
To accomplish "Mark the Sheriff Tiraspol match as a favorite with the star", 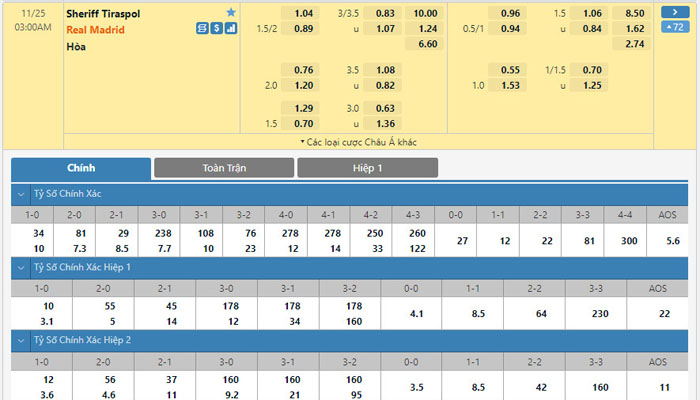I will (x=231, y=12).
